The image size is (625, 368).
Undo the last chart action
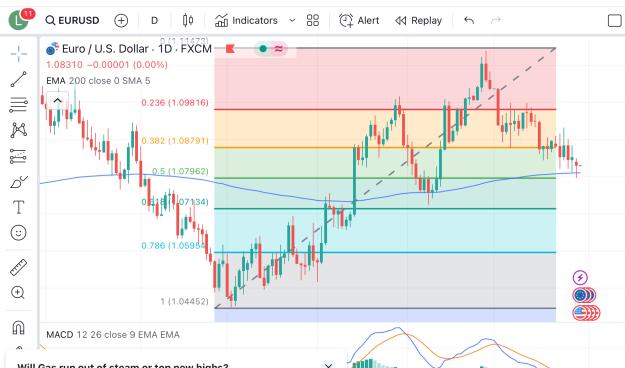point(469,20)
